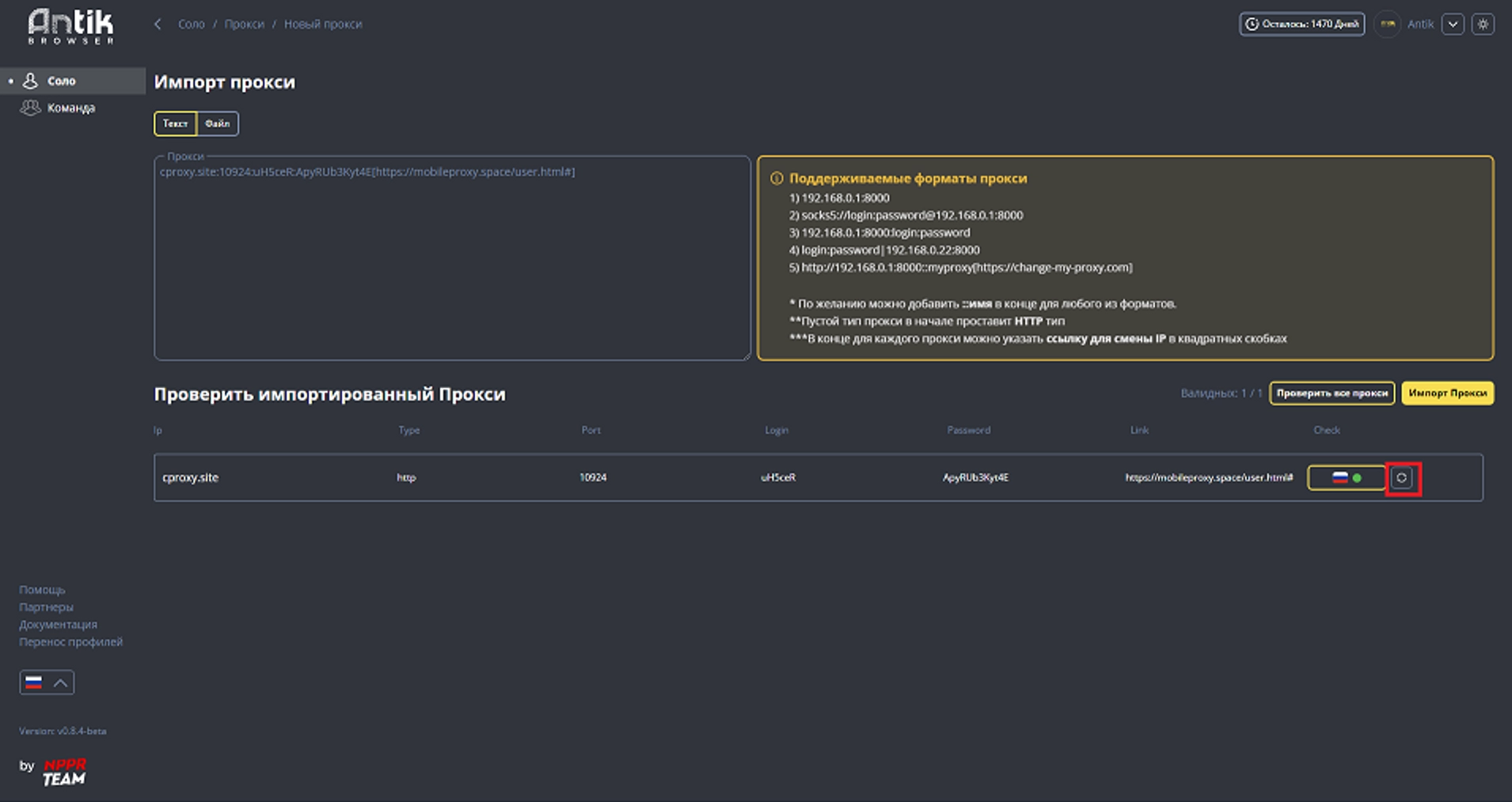Recheck the cproxy.site proxy with refresh icon
Screen dimensions: 1512x802
point(1404,477)
